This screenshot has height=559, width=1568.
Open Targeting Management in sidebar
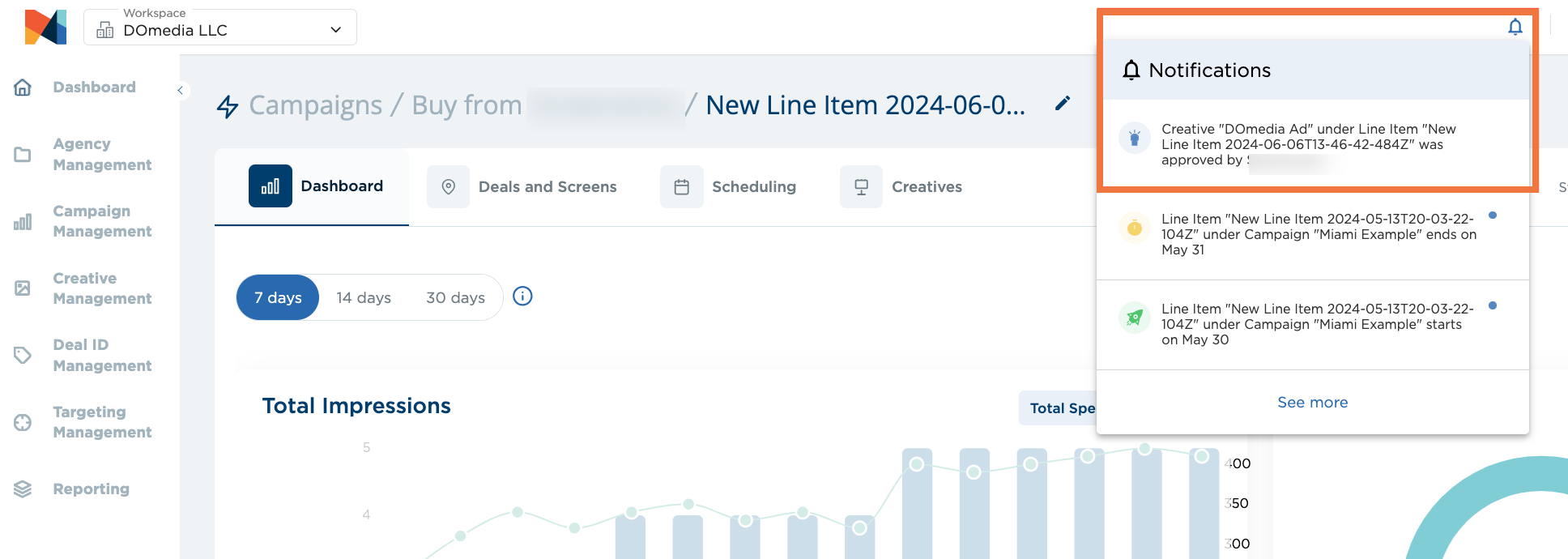pos(102,422)
